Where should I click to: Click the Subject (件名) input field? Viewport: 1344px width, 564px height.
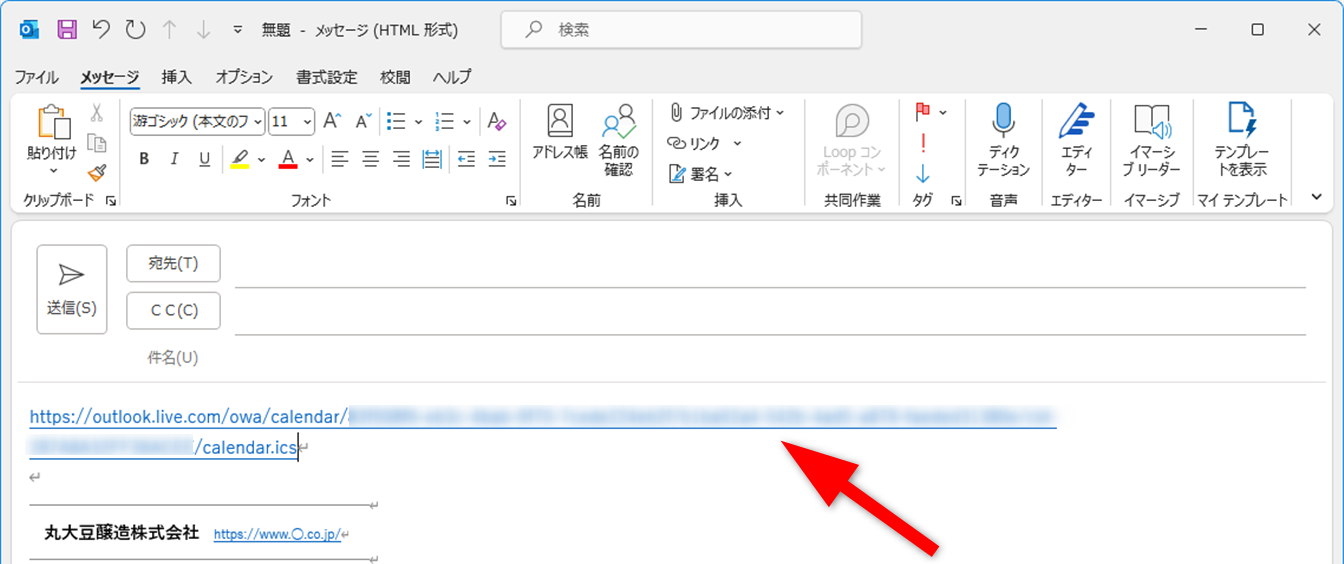(x=770, y=357)
